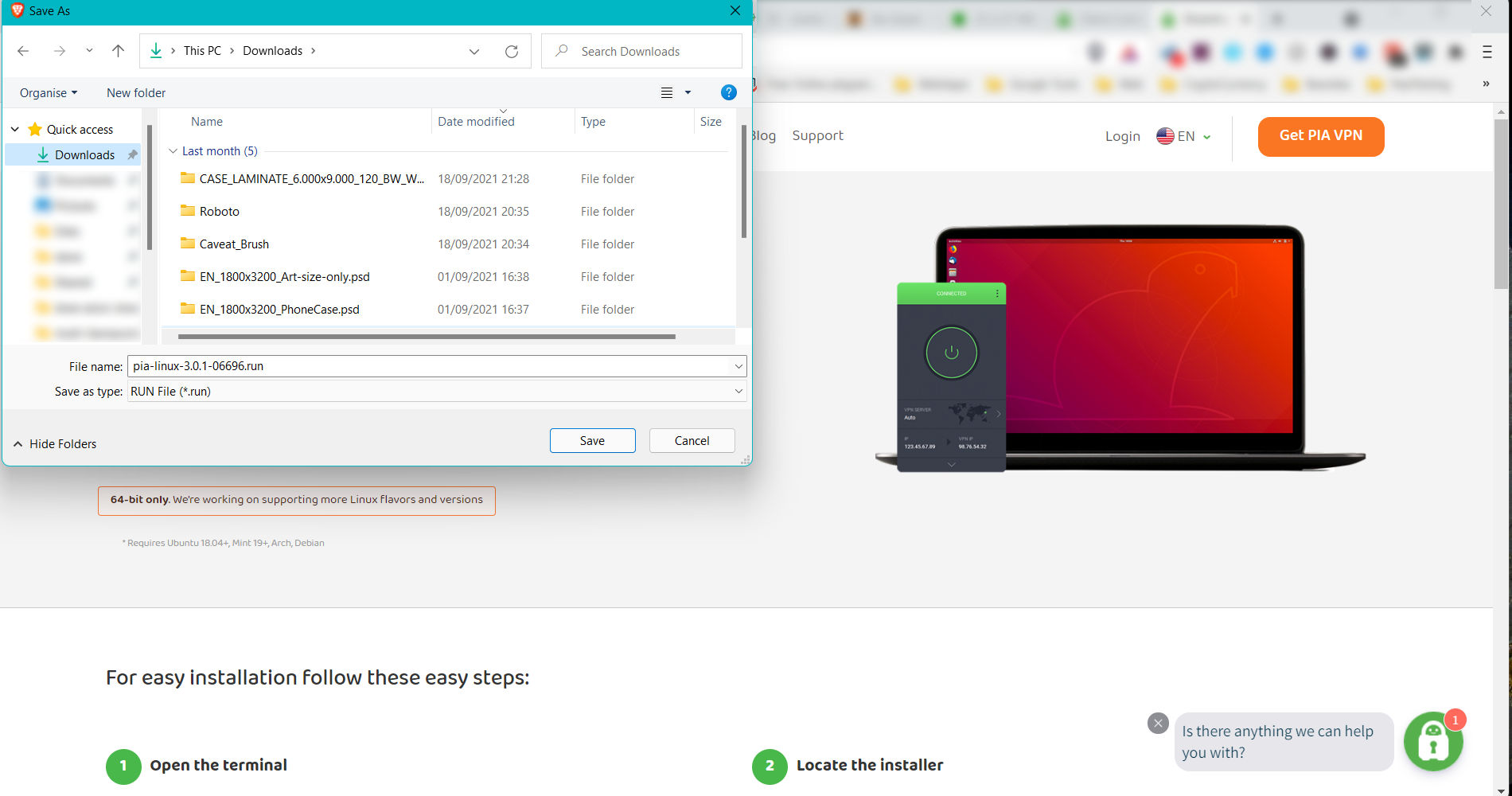Focus the Search Downloads field
This screenshot has height=796, width=1512.
coord(641,51)
